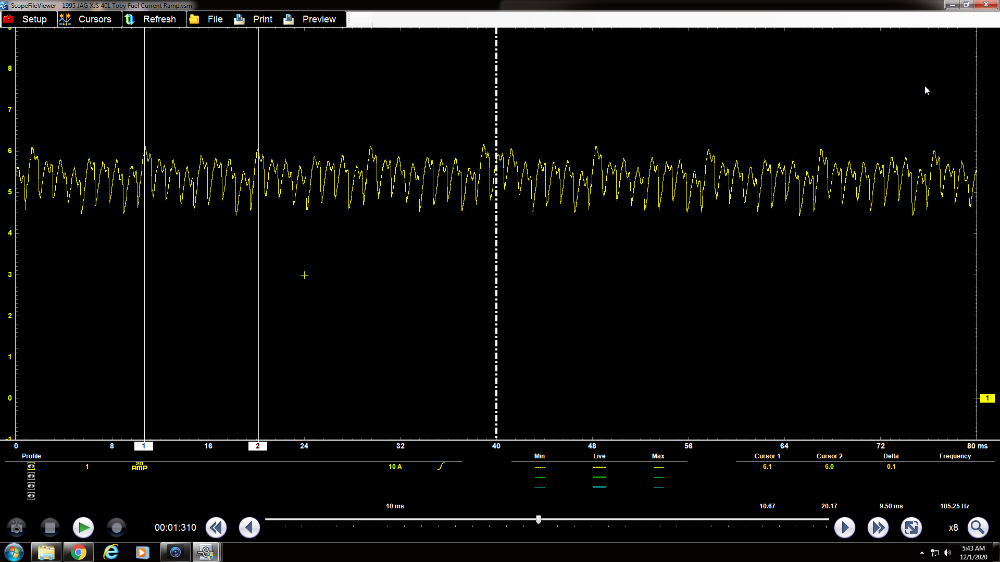Click the round Record button
This screenshot has width=1000, height=562.
point(116,527)
